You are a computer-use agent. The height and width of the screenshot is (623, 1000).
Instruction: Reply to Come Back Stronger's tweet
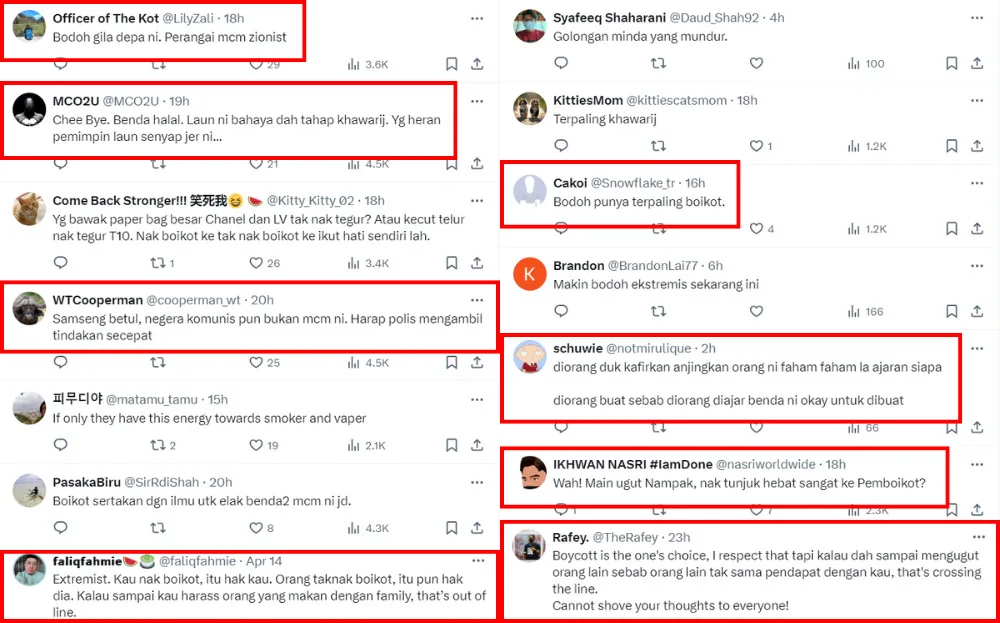pyautogui.click(x=60, y=263)
